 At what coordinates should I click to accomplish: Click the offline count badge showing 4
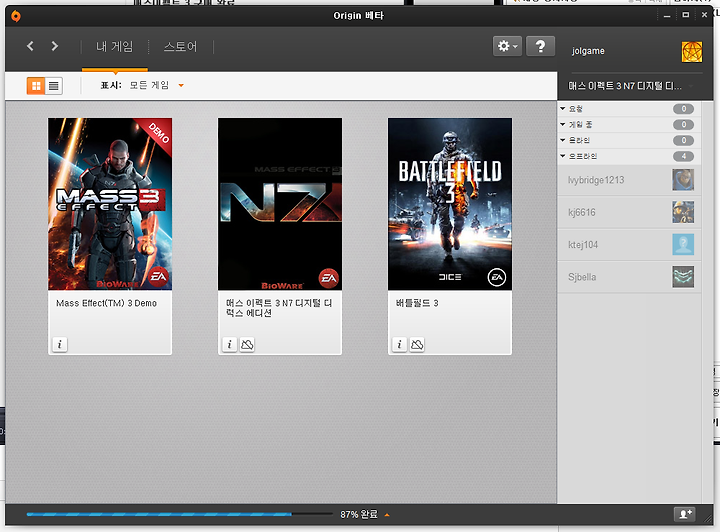coord(683,156)
